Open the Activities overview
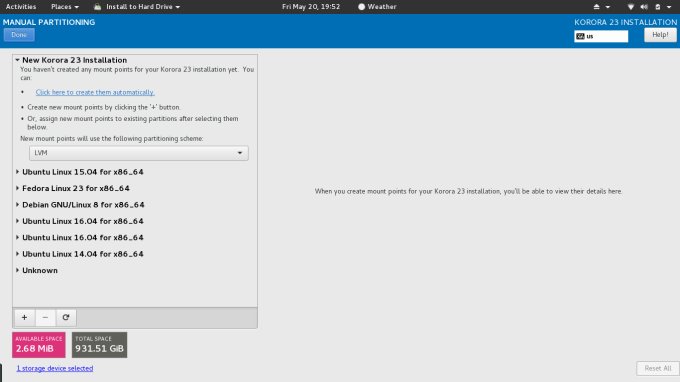Screen dimensions: 680x382 pyautogui.click(x=21, y=7)
